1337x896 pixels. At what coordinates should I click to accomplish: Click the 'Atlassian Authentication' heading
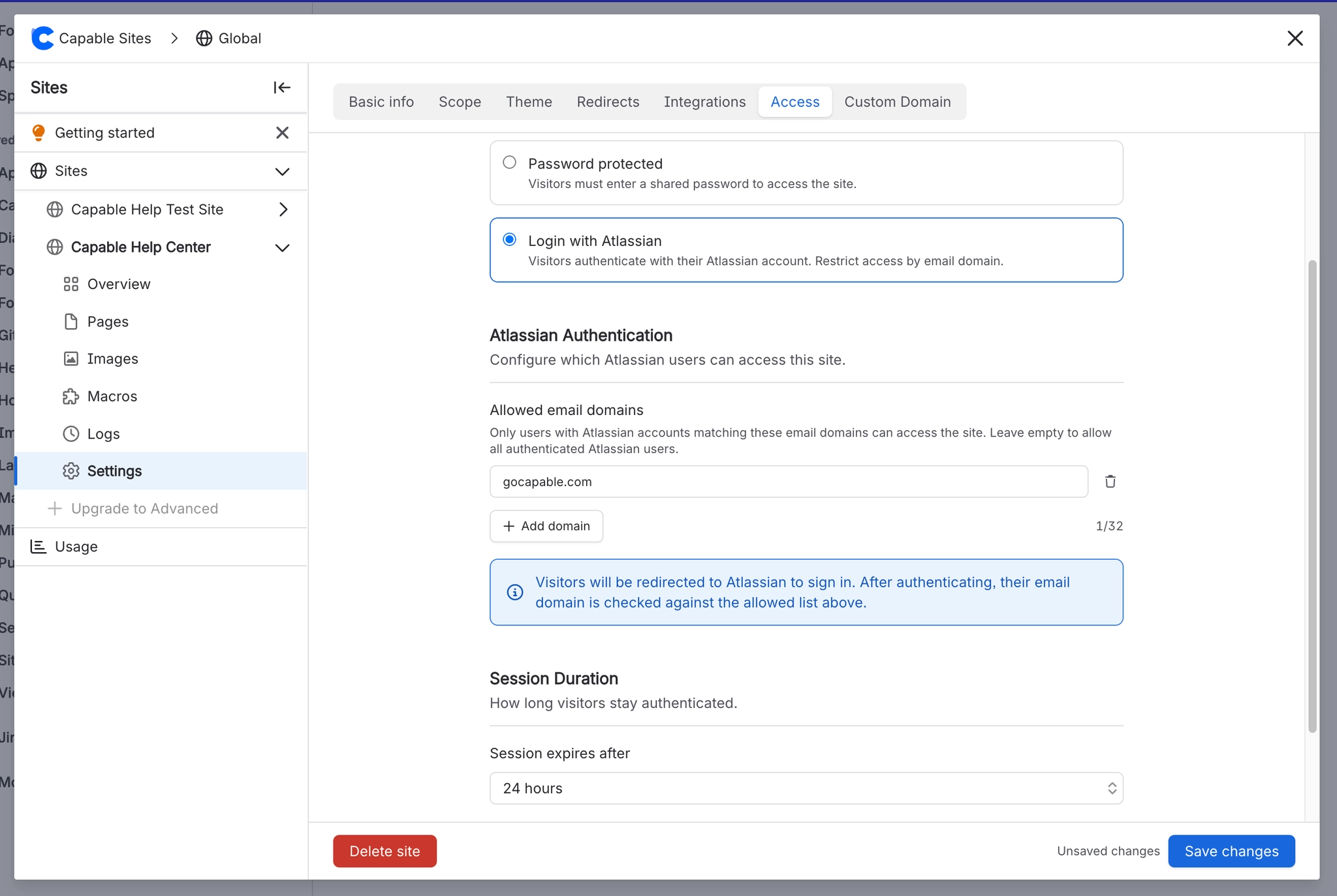point(581,335)
